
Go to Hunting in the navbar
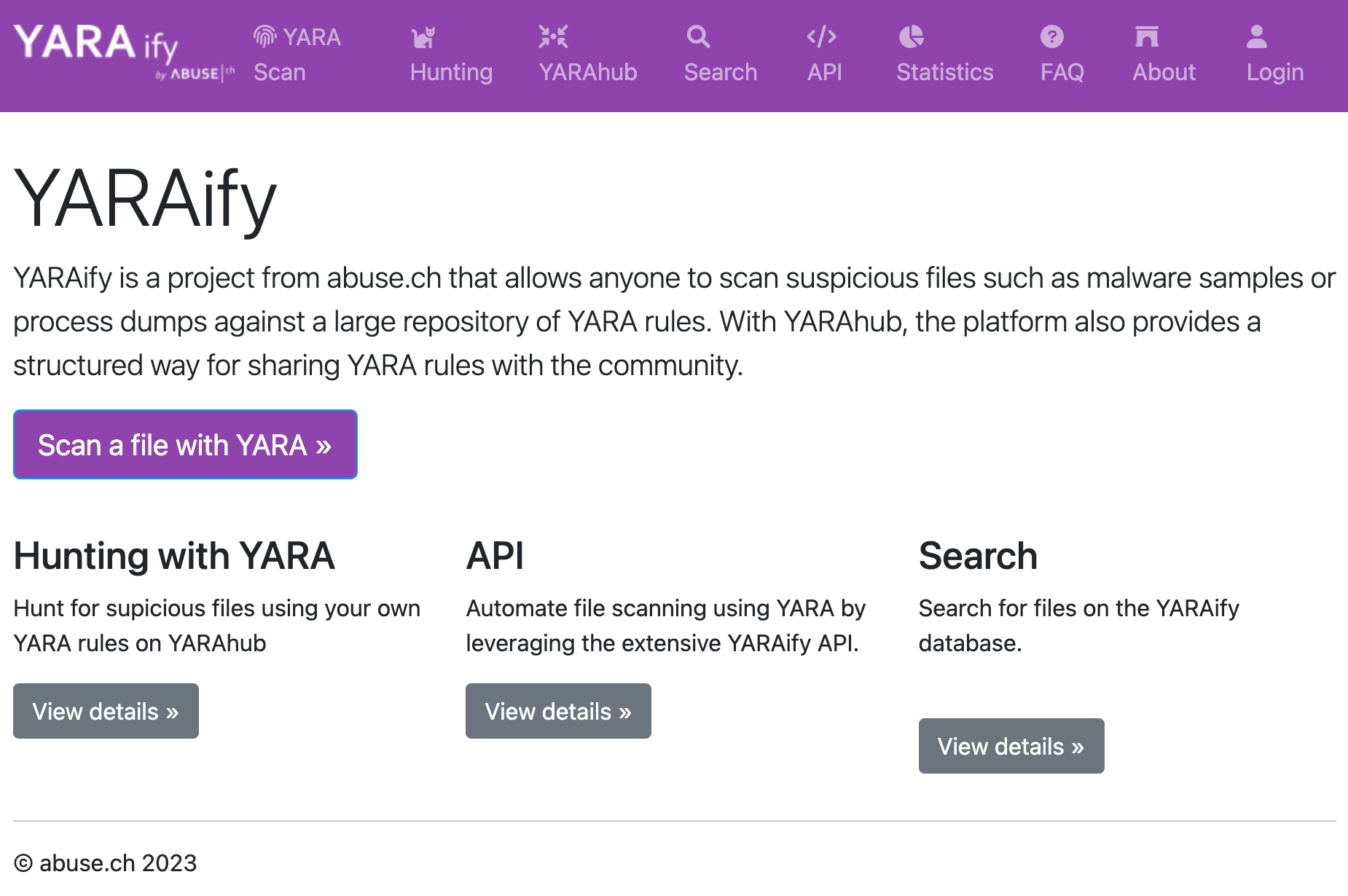(451, 55)
